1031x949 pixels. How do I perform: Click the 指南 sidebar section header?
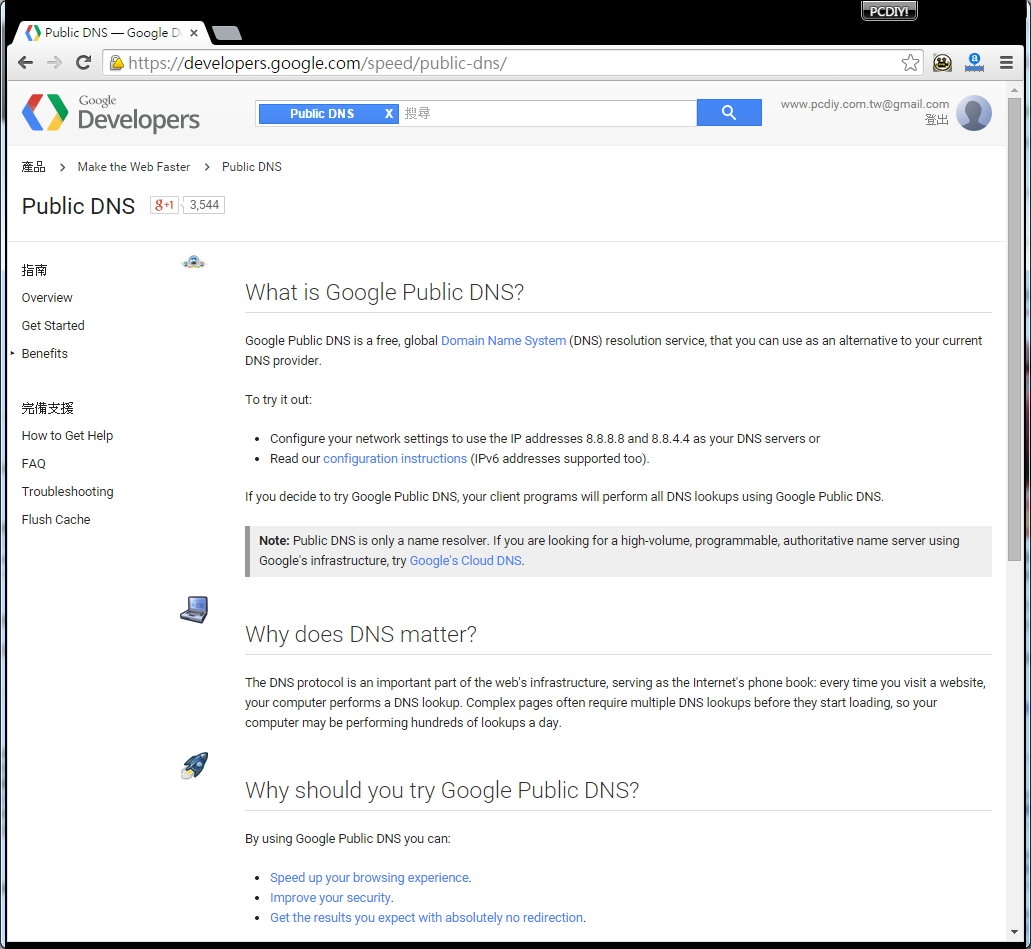pyautogui.click(x=34, y=270)
